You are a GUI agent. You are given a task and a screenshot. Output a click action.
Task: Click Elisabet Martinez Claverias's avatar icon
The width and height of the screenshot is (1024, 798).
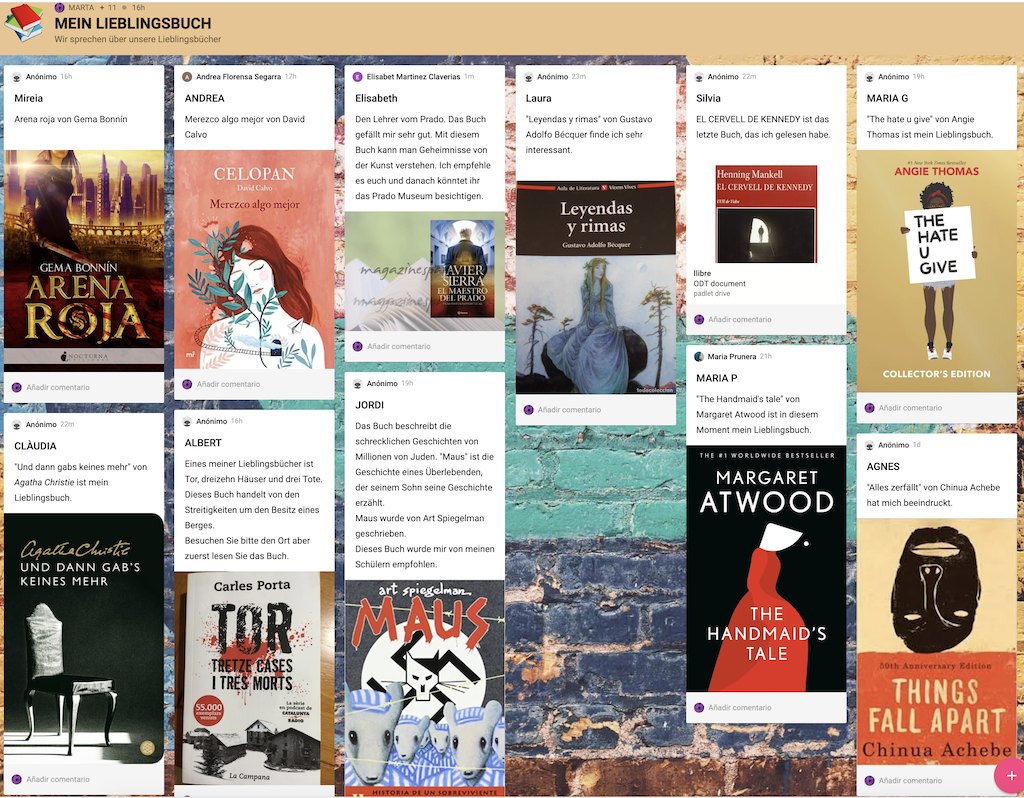coord(357,76)
